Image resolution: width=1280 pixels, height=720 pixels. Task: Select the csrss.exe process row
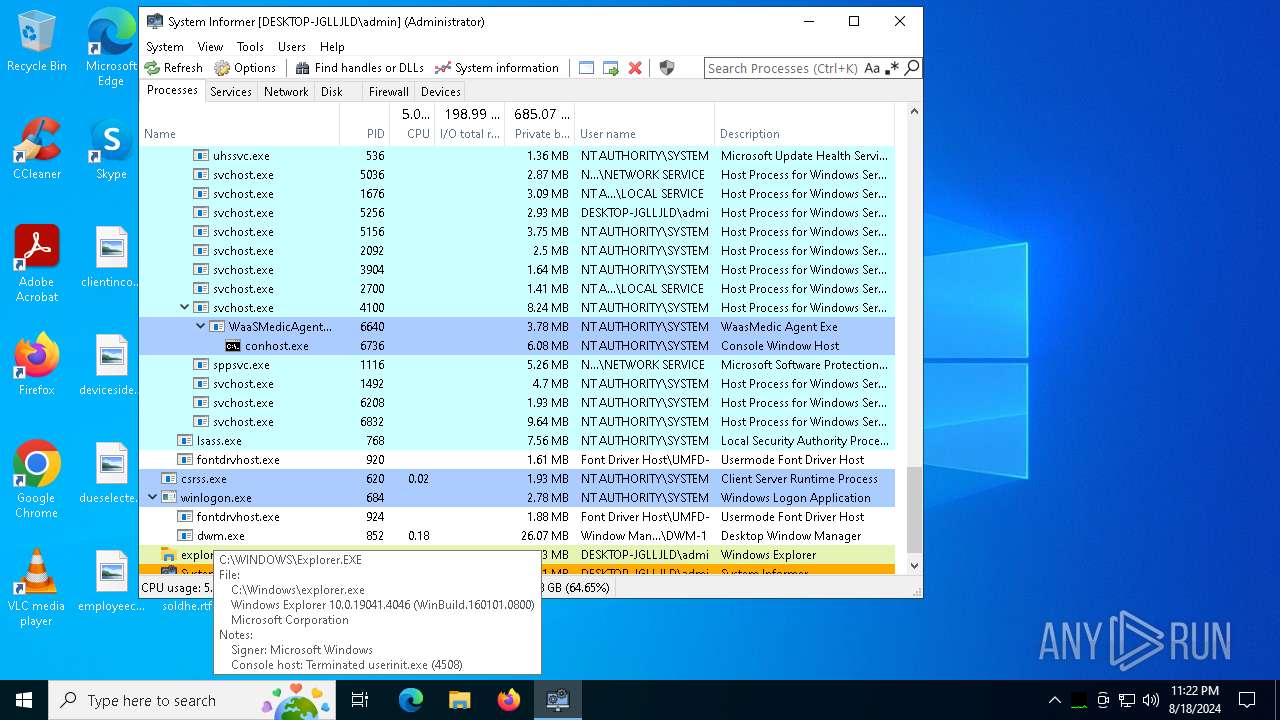point(517,479)
